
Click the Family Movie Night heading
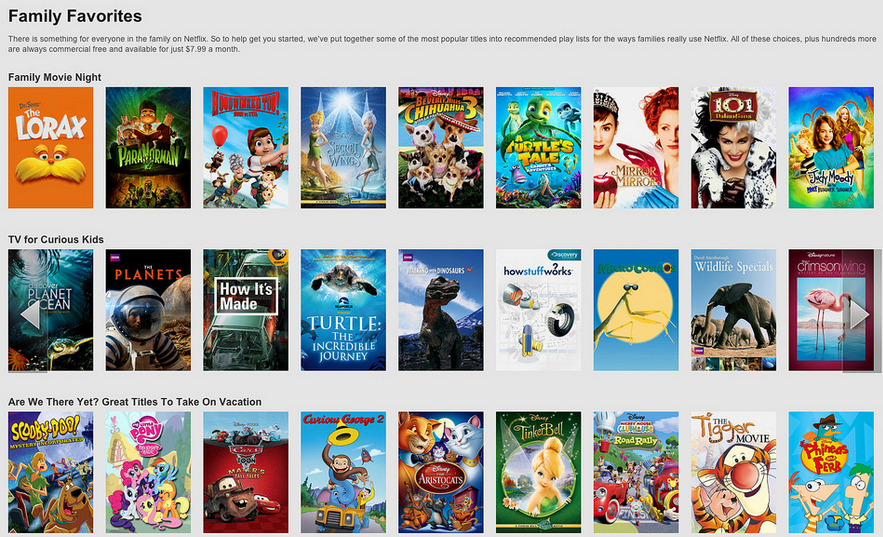coord(55,77)
